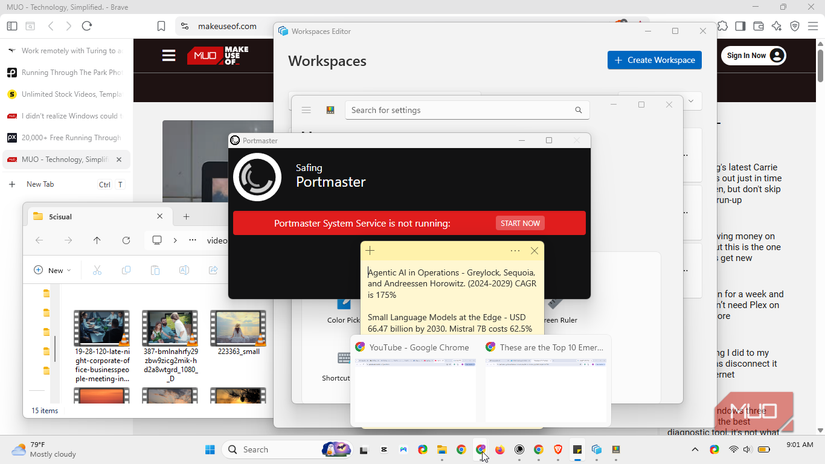This screenshot has width=825, height=464.
Task: Click the MUO Make Use Of logo
Action: tap(218, 55)
